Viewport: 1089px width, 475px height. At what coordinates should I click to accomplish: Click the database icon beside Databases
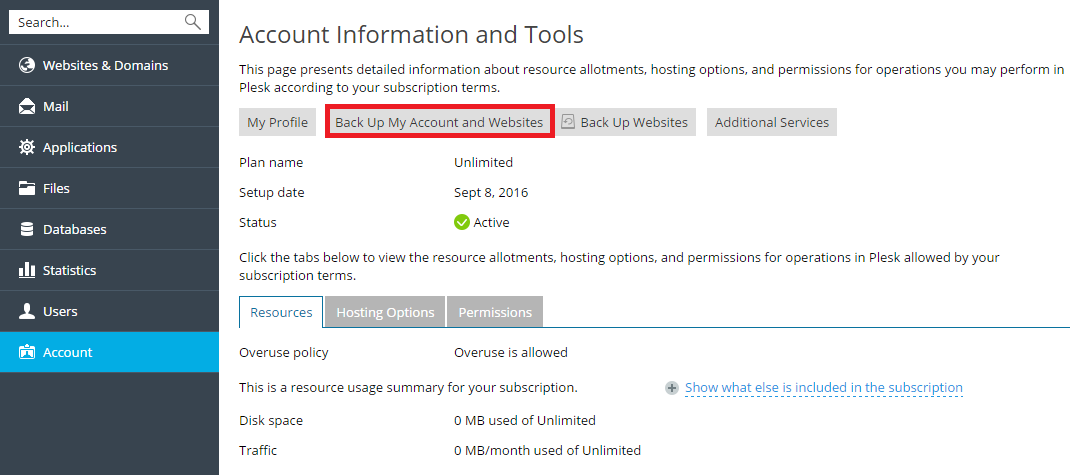(28, 230)
